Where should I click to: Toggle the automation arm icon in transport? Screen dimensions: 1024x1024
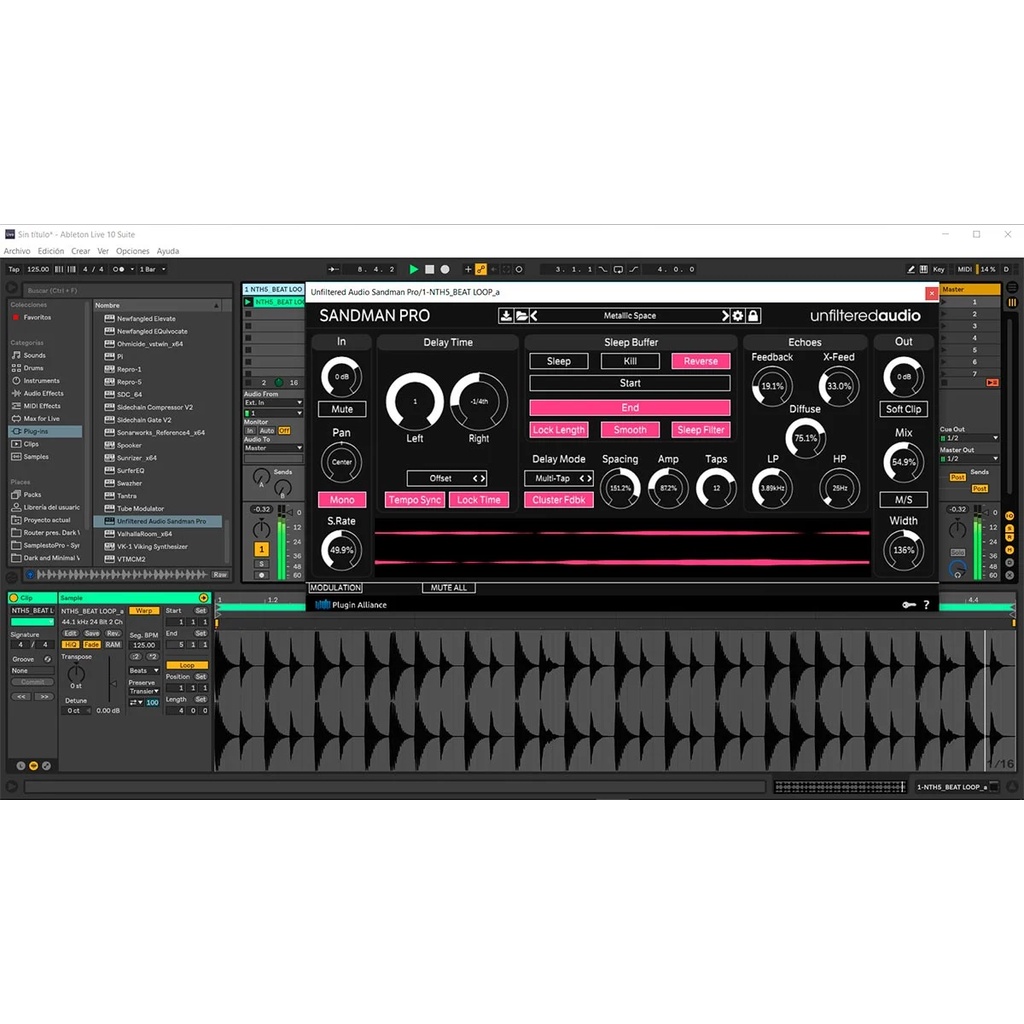tap(481, 269)
